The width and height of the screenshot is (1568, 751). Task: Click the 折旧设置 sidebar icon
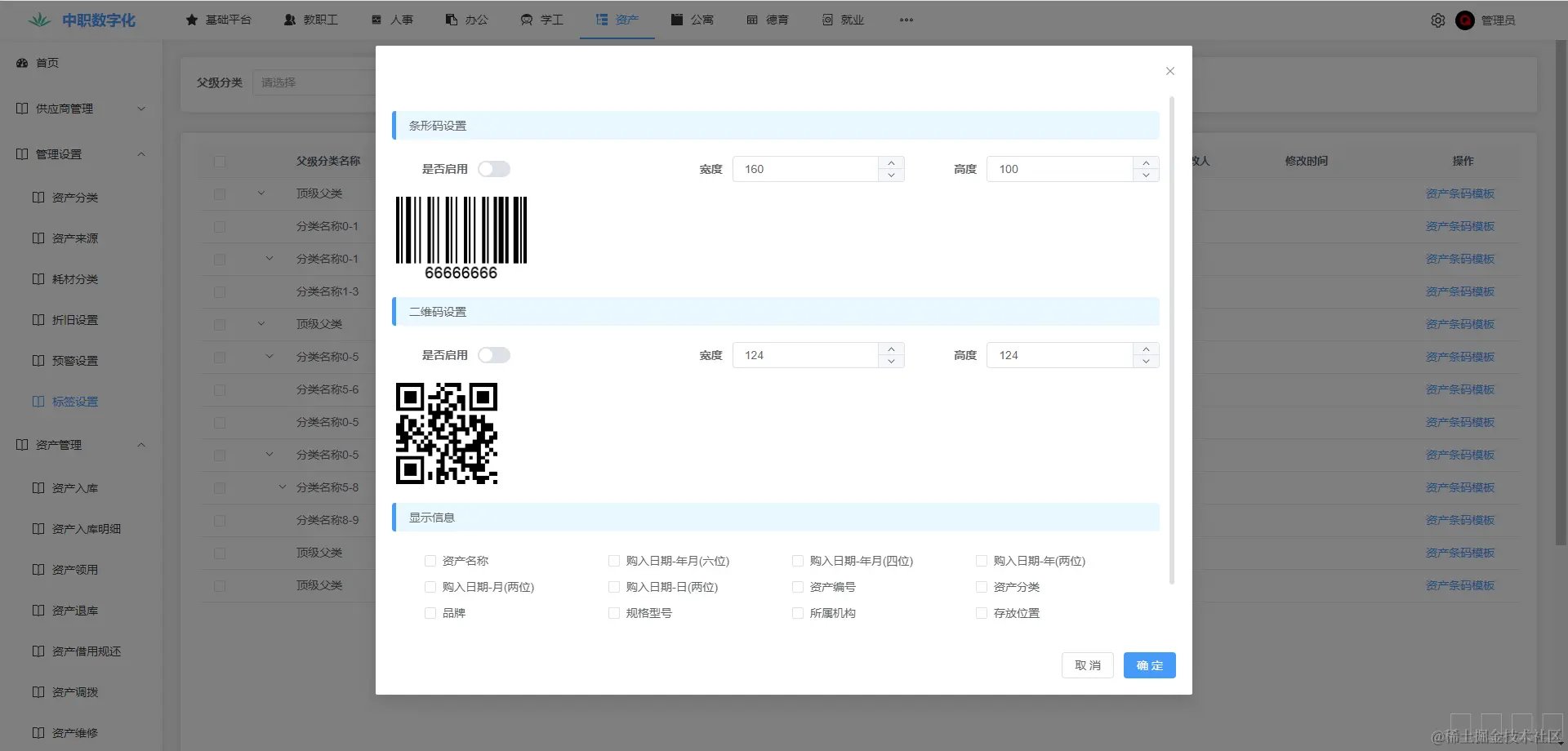(38, 319)
